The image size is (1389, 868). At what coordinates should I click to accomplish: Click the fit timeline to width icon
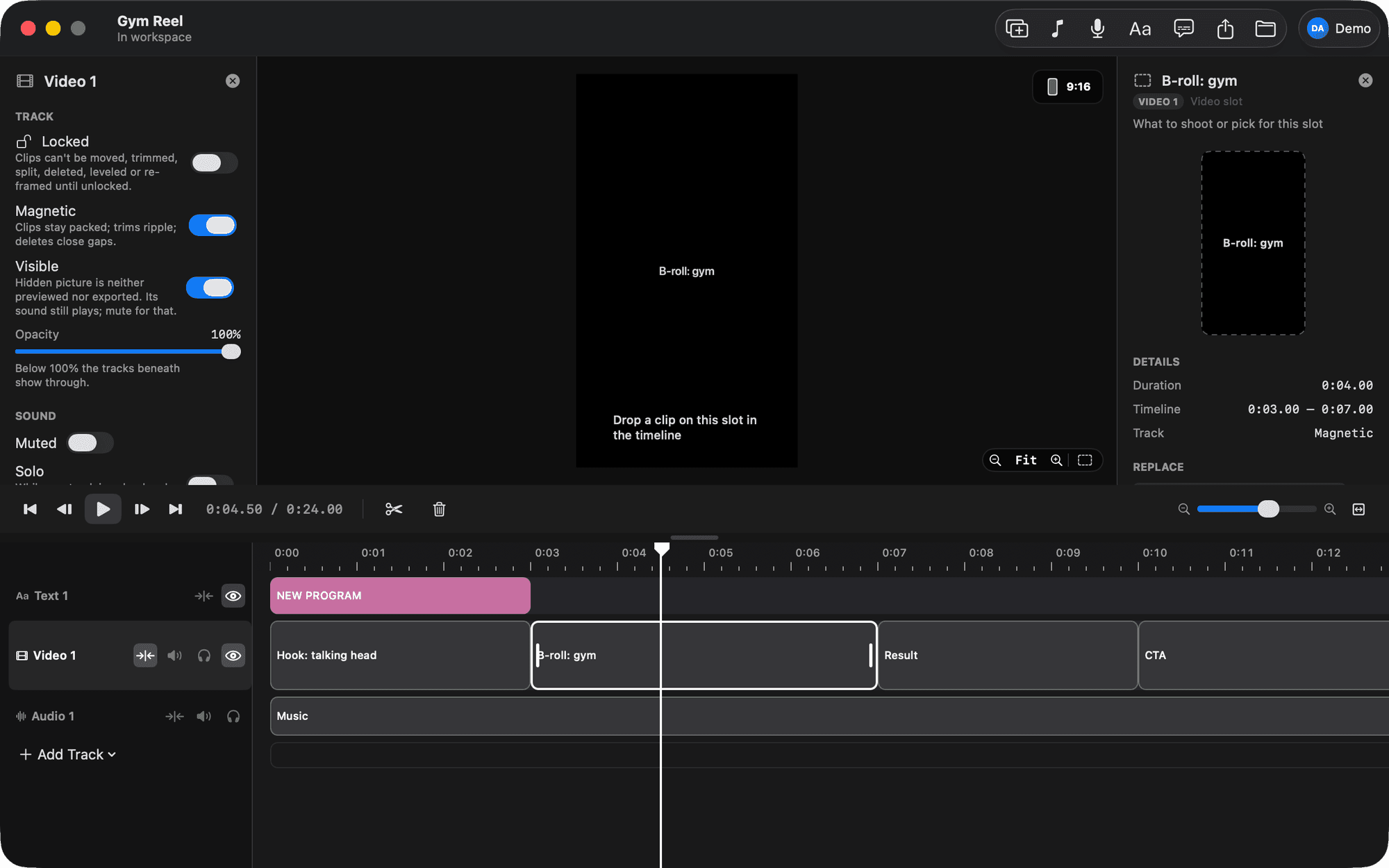click(1359, 509)
